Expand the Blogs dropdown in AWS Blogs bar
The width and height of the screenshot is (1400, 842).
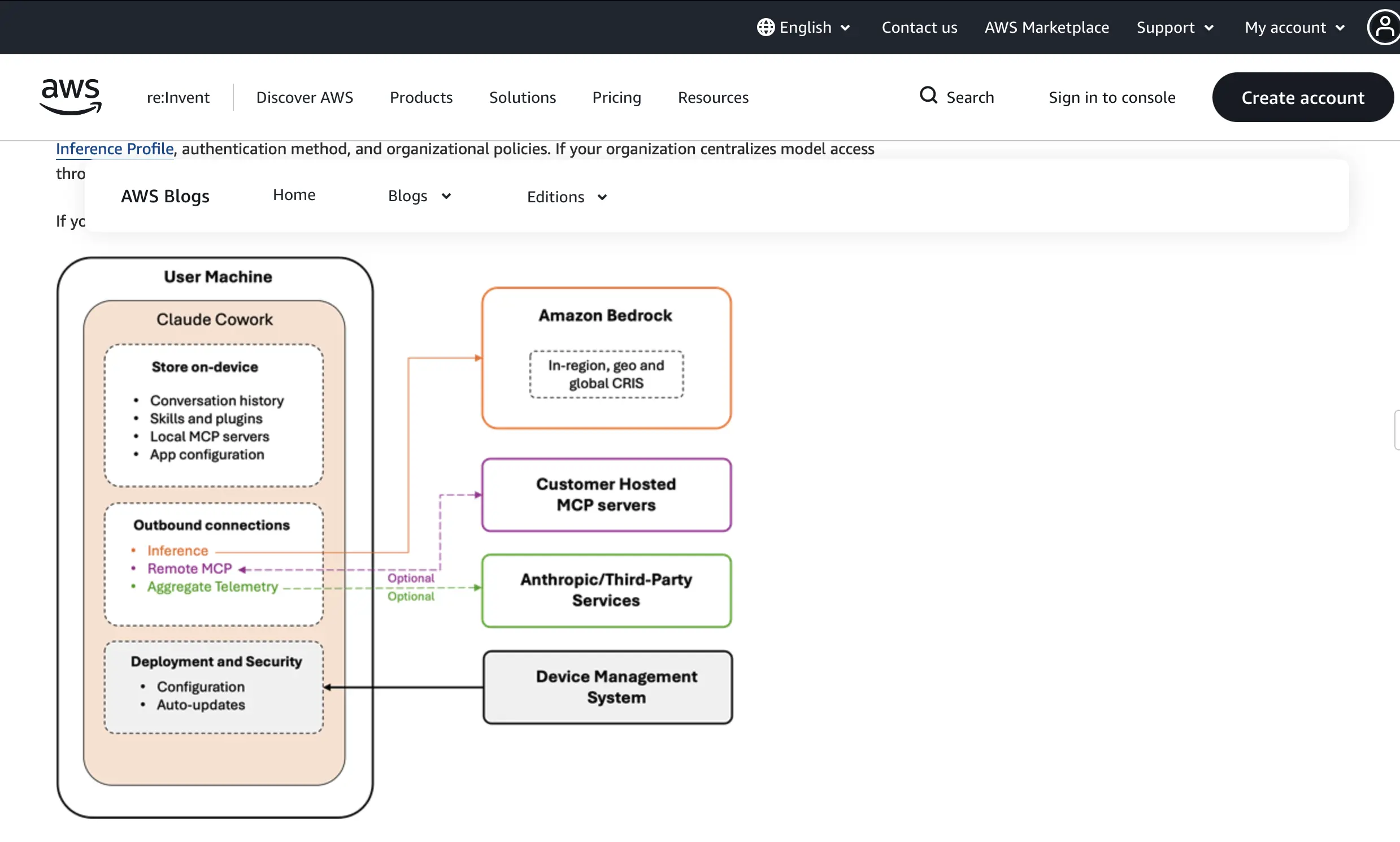tap(419, 196)
